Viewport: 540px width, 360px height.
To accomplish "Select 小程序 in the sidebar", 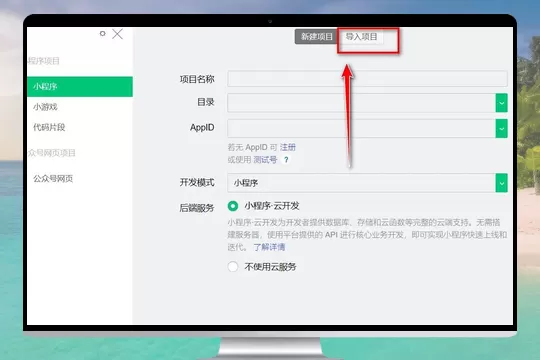I will tap(80, 86).
